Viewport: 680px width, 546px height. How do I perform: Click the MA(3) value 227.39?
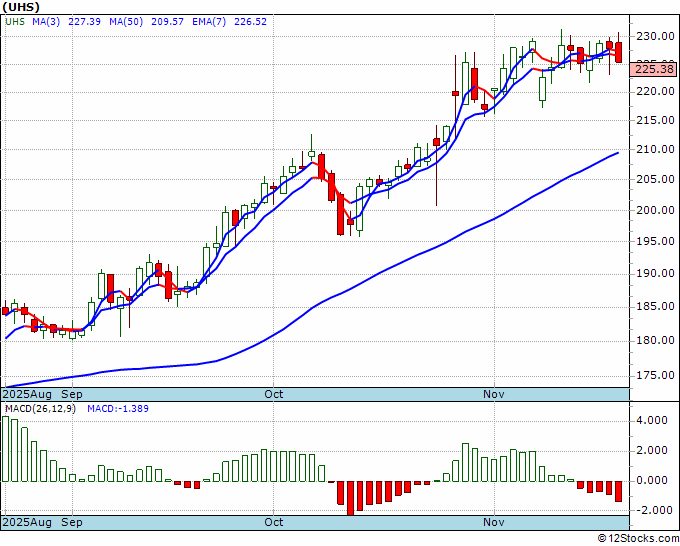pyautogui.click(x=85, y=21)
